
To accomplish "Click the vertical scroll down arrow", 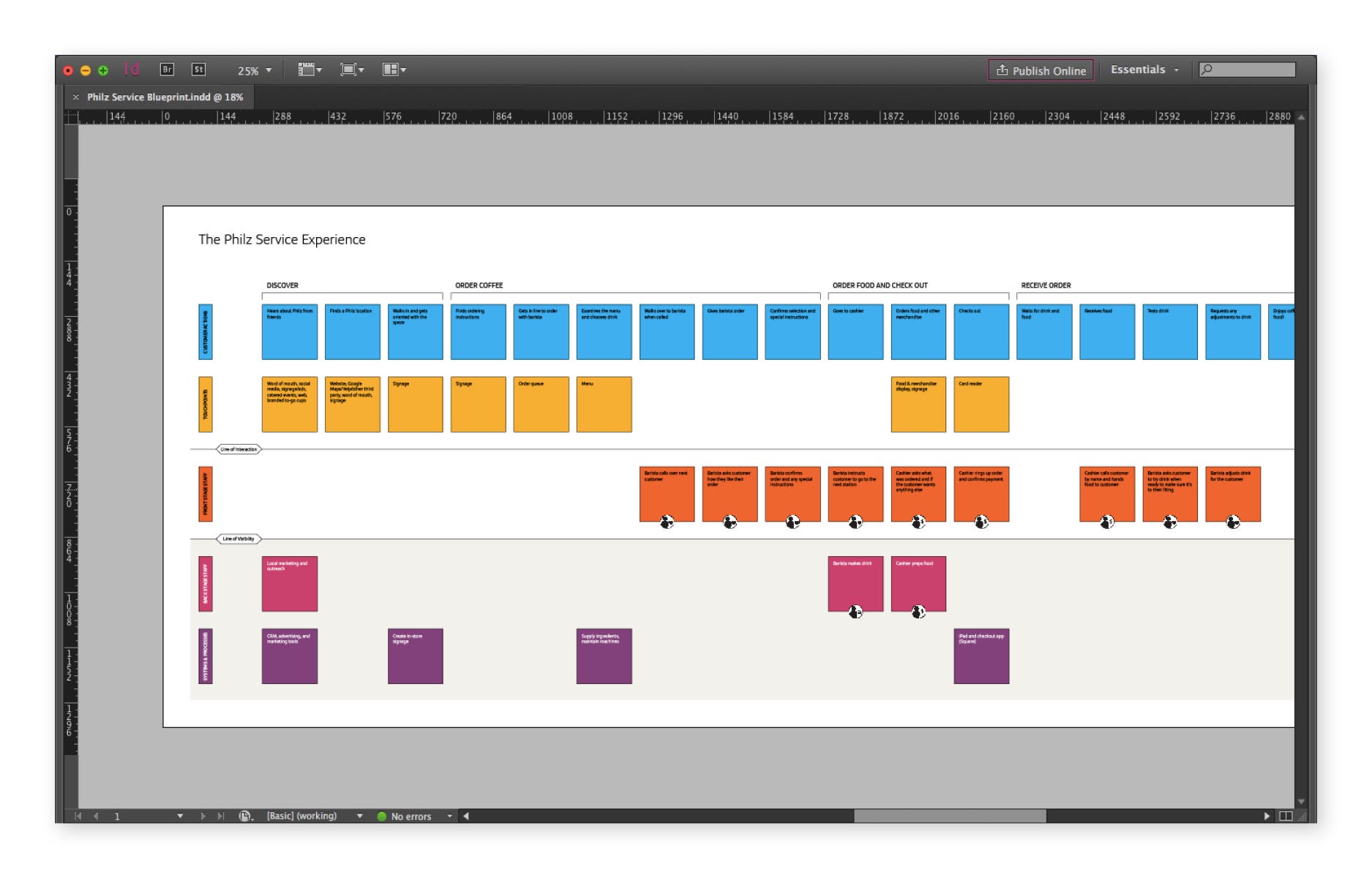I will click(1301, 801).
